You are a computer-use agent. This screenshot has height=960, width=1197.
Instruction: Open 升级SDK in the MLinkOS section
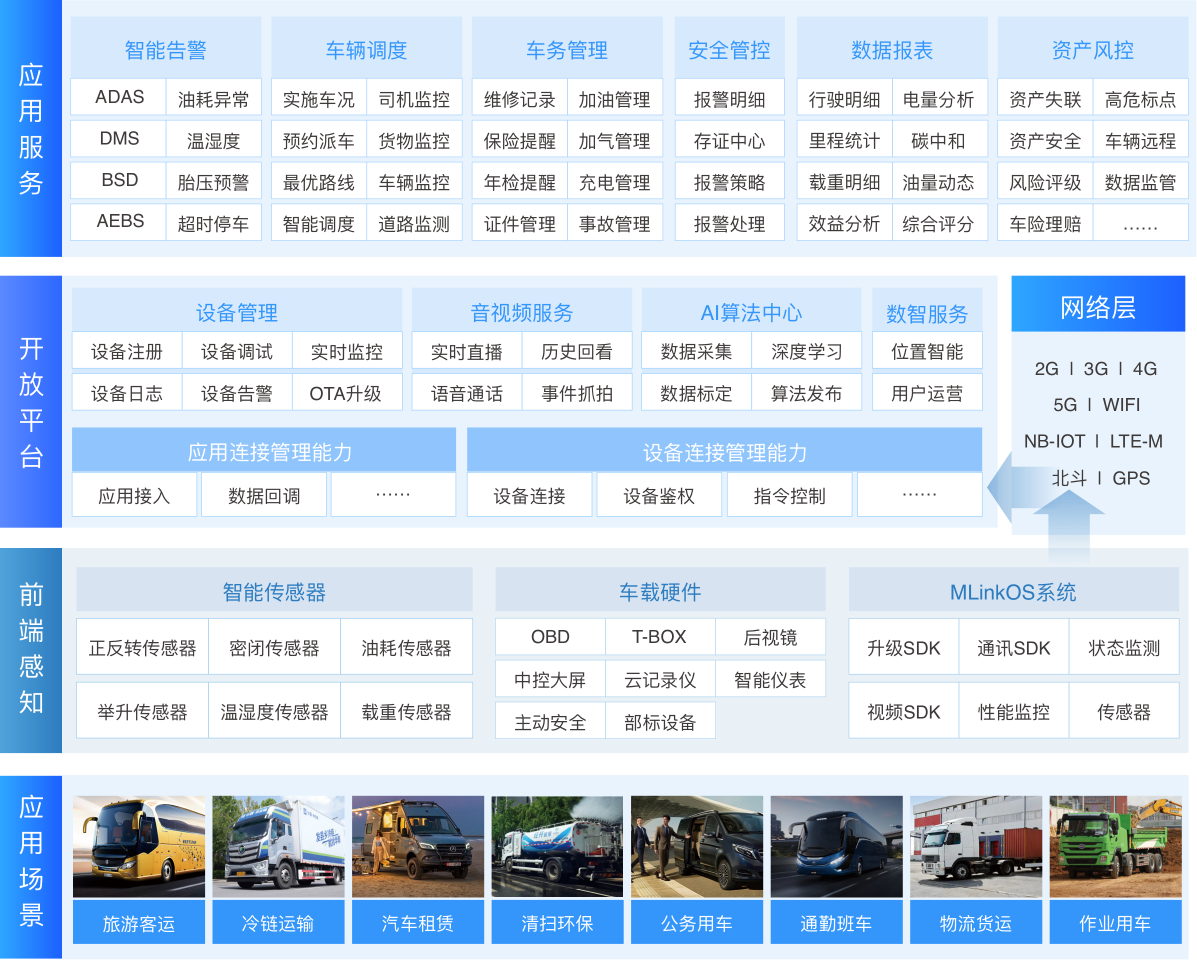tap(903, 648)
